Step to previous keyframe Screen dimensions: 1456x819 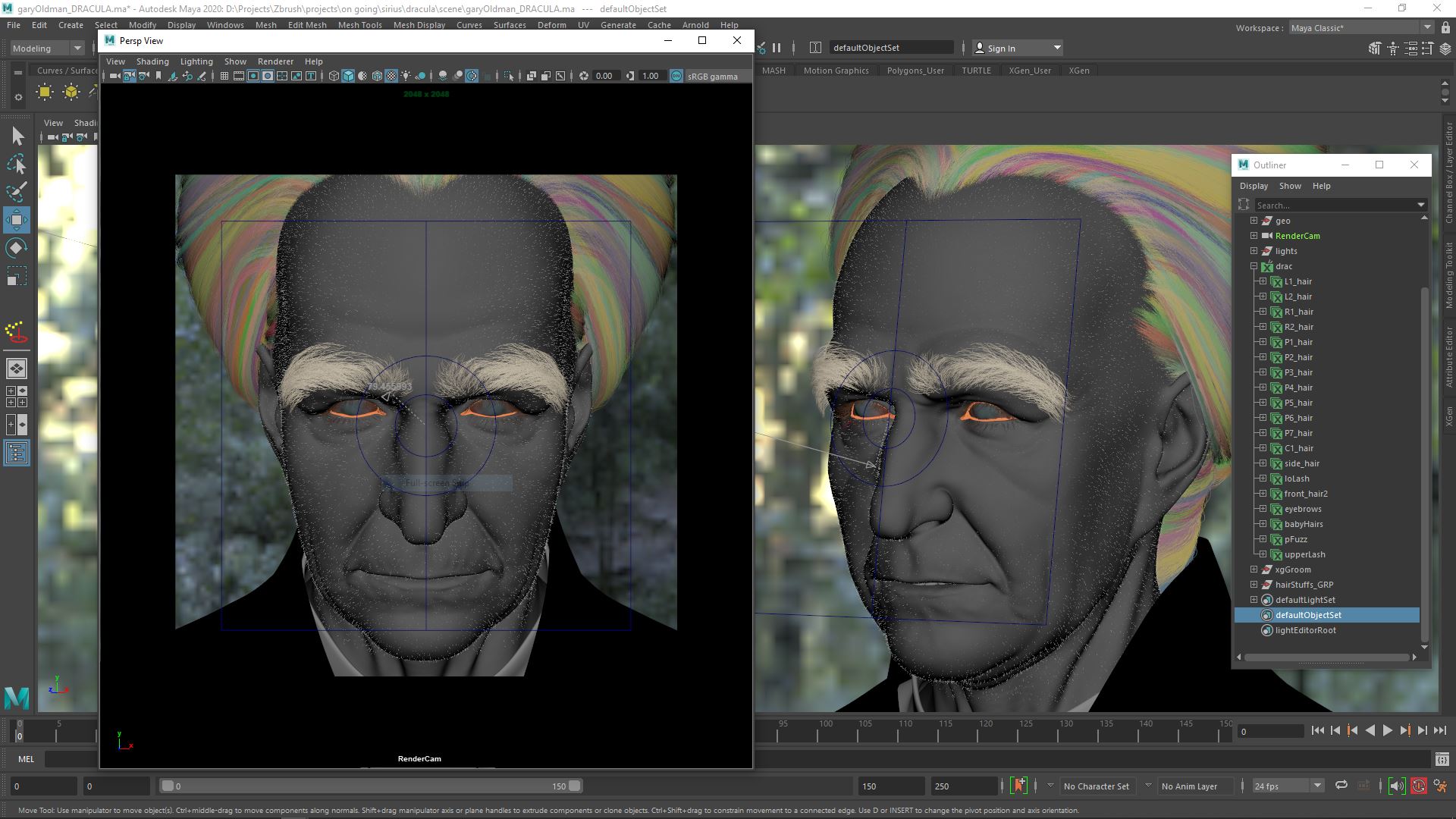point(1352,731)
